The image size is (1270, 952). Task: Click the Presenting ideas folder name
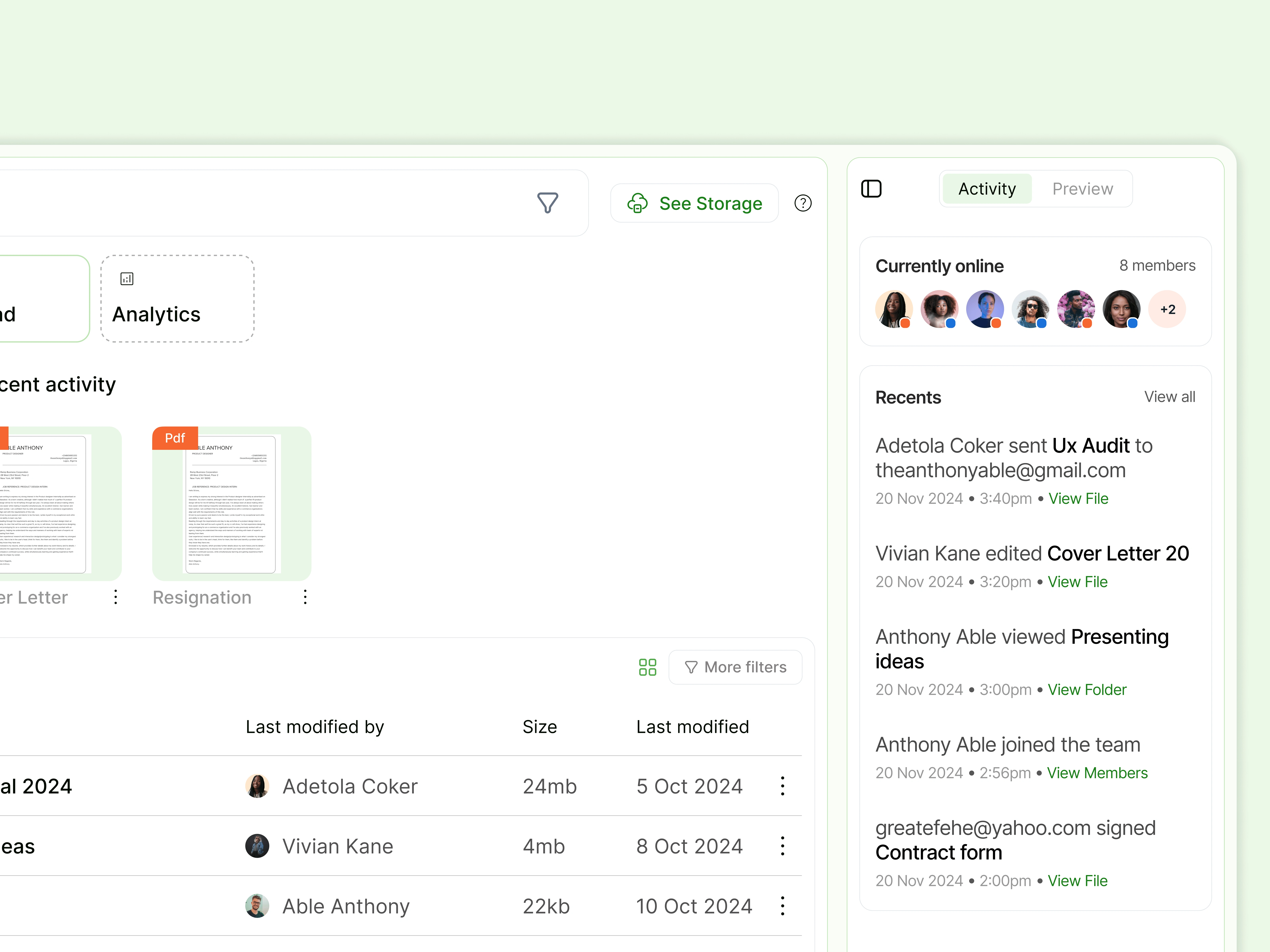pos(1022,649)
